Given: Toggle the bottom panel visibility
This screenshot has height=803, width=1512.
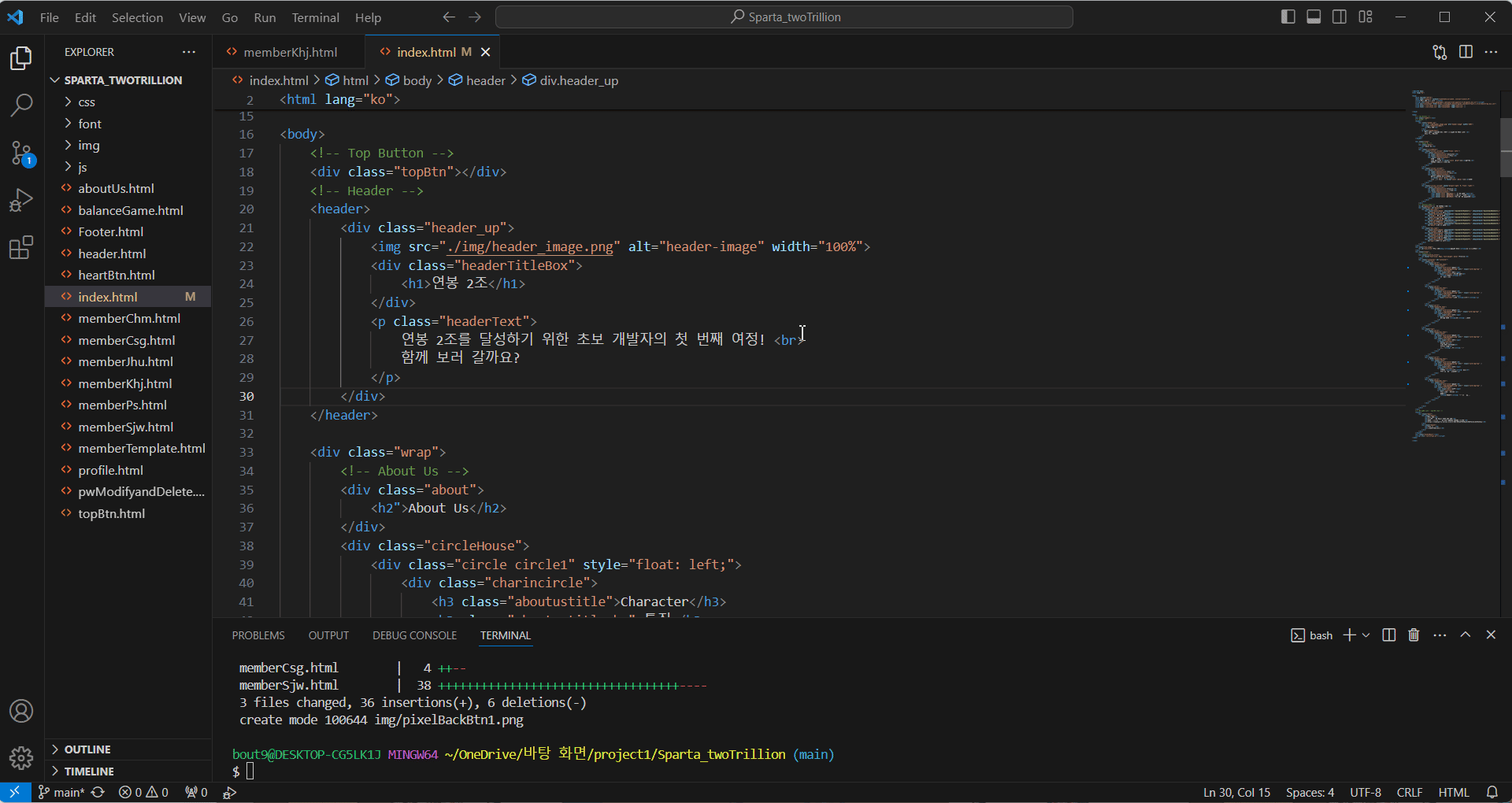Looking at the screenshot, I should [x=1314, y=17].
